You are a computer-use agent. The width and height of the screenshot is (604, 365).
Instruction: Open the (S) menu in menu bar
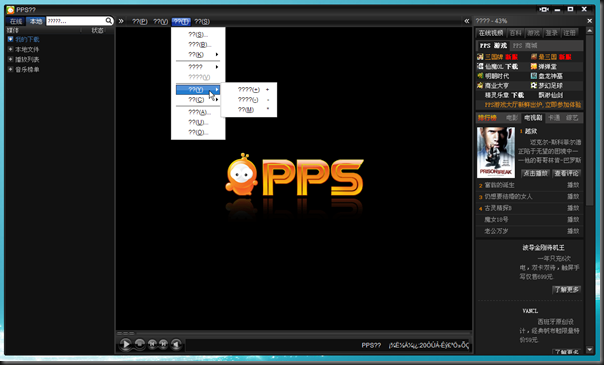tap(202, 22)
